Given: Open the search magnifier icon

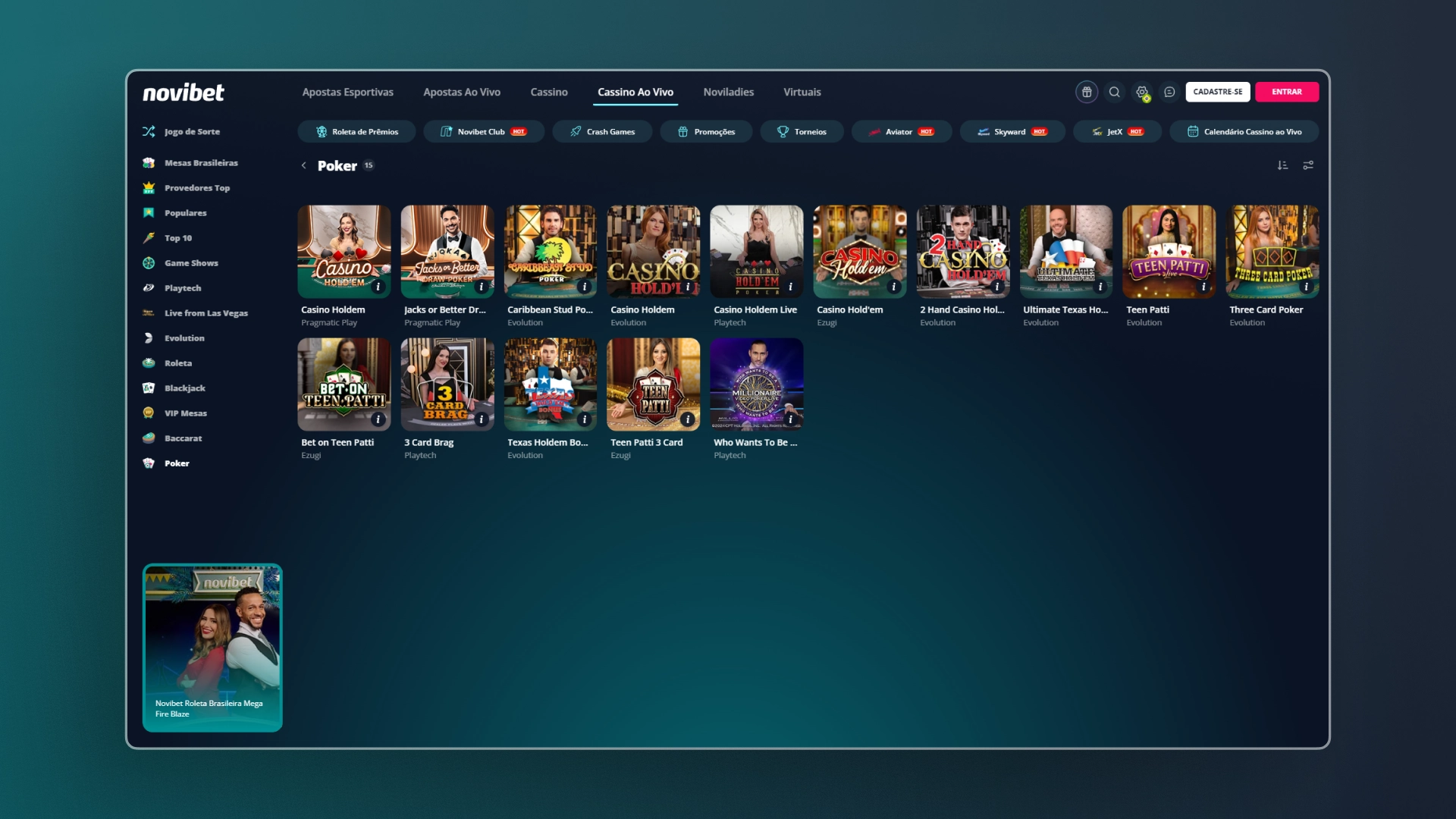Looking at the screenshot, I should [x=1114, y=92].
